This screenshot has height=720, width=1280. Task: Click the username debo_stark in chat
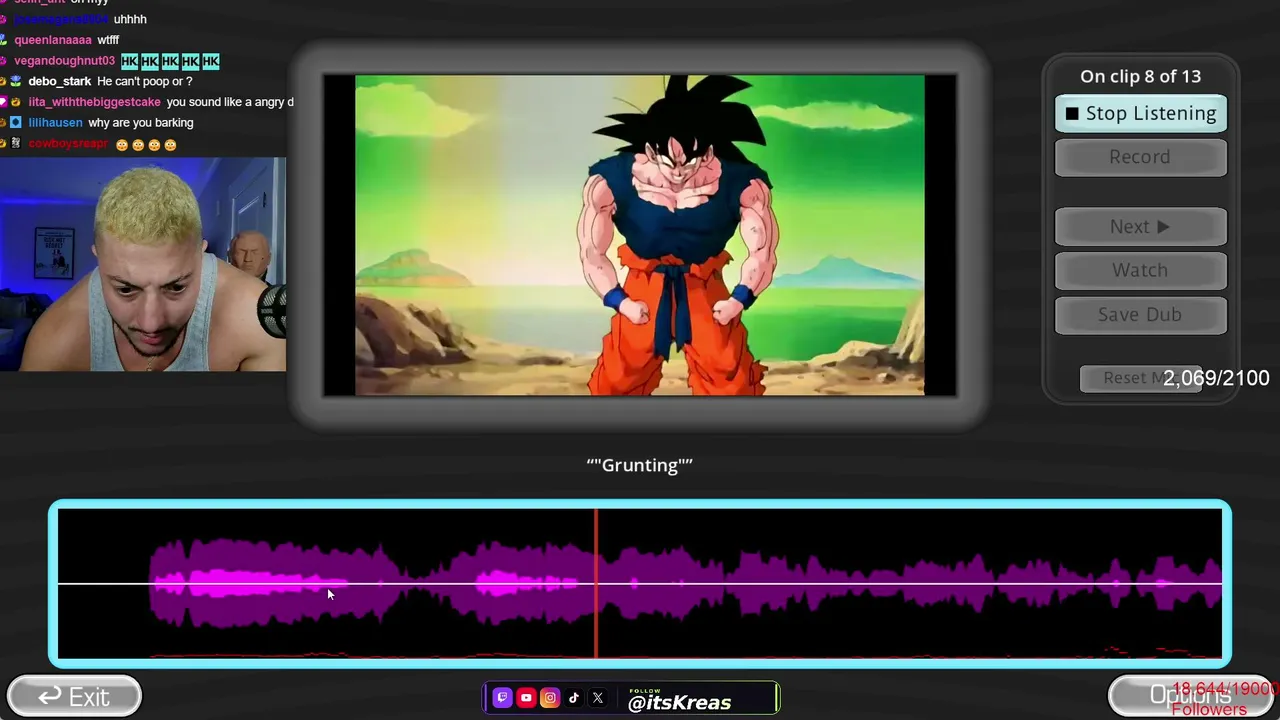(x=60, y=82)
